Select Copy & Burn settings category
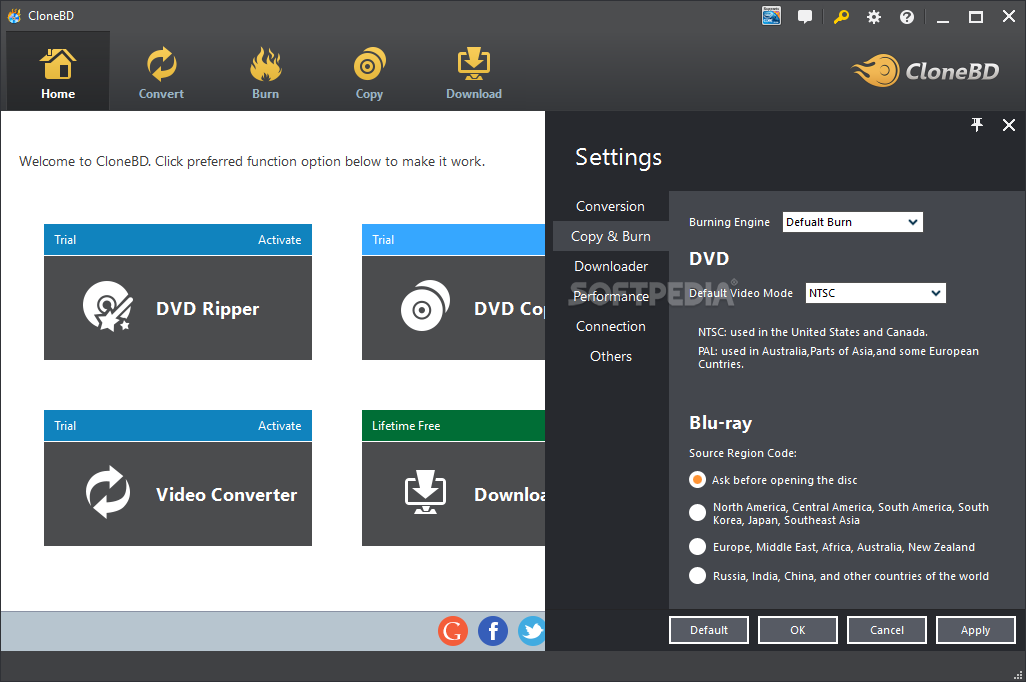 coord(610,236)
